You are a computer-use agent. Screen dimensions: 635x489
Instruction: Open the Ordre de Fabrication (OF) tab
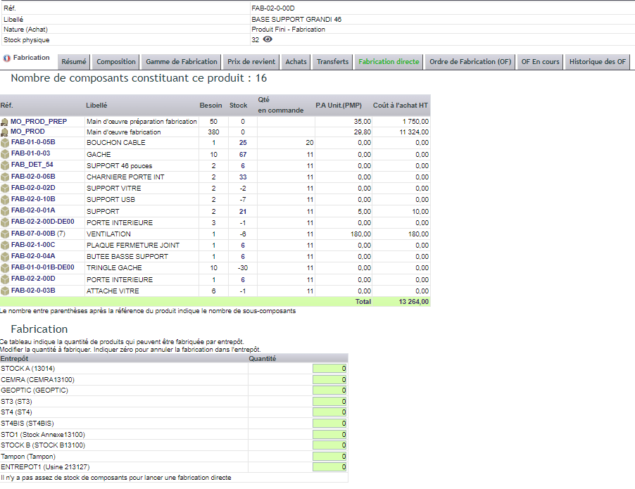tap(470, 62)
